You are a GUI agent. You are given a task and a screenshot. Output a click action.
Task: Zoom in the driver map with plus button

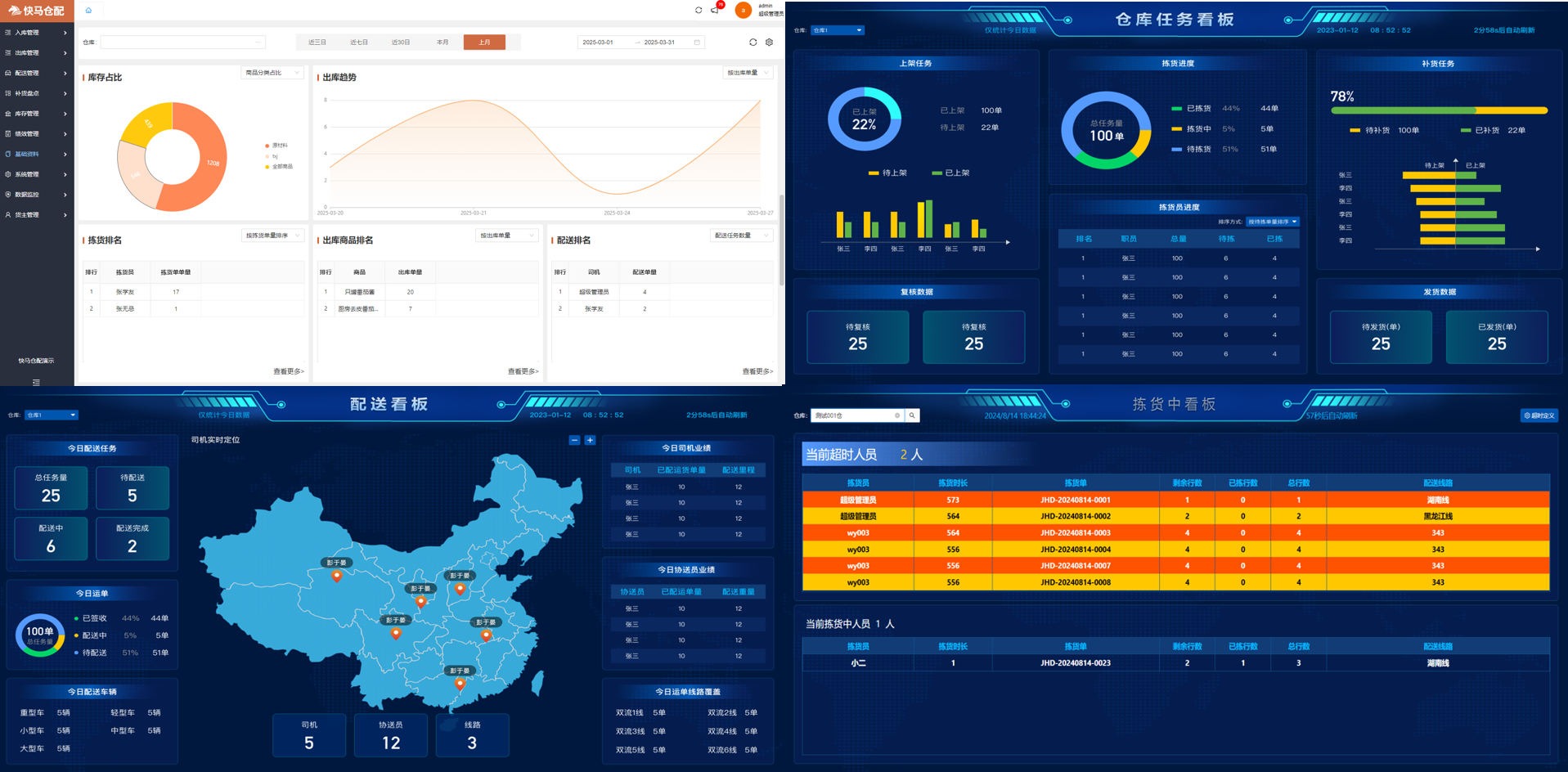point(590,440)
